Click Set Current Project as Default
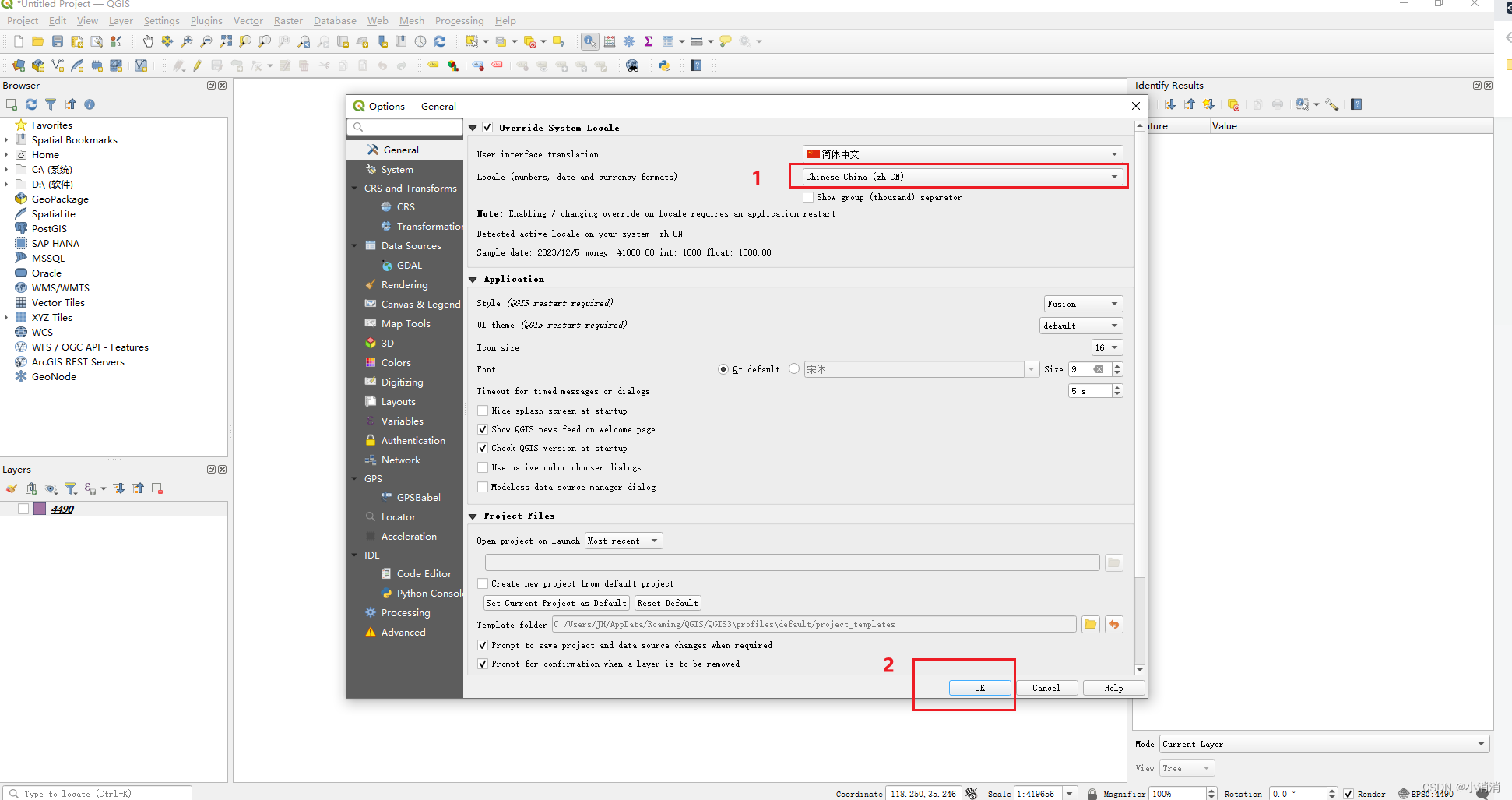This screenshot has width=1512, height=800. pyautogui.click(x=556, y=603)
